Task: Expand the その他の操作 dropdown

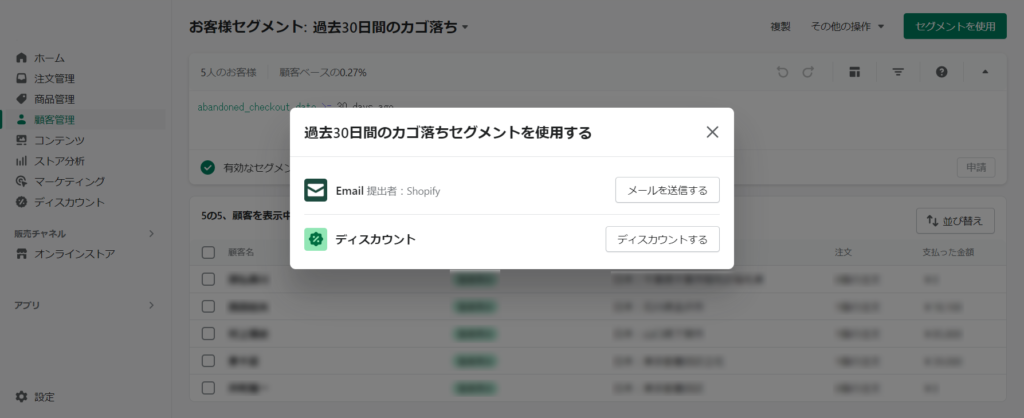Action: tap(847, 26)
